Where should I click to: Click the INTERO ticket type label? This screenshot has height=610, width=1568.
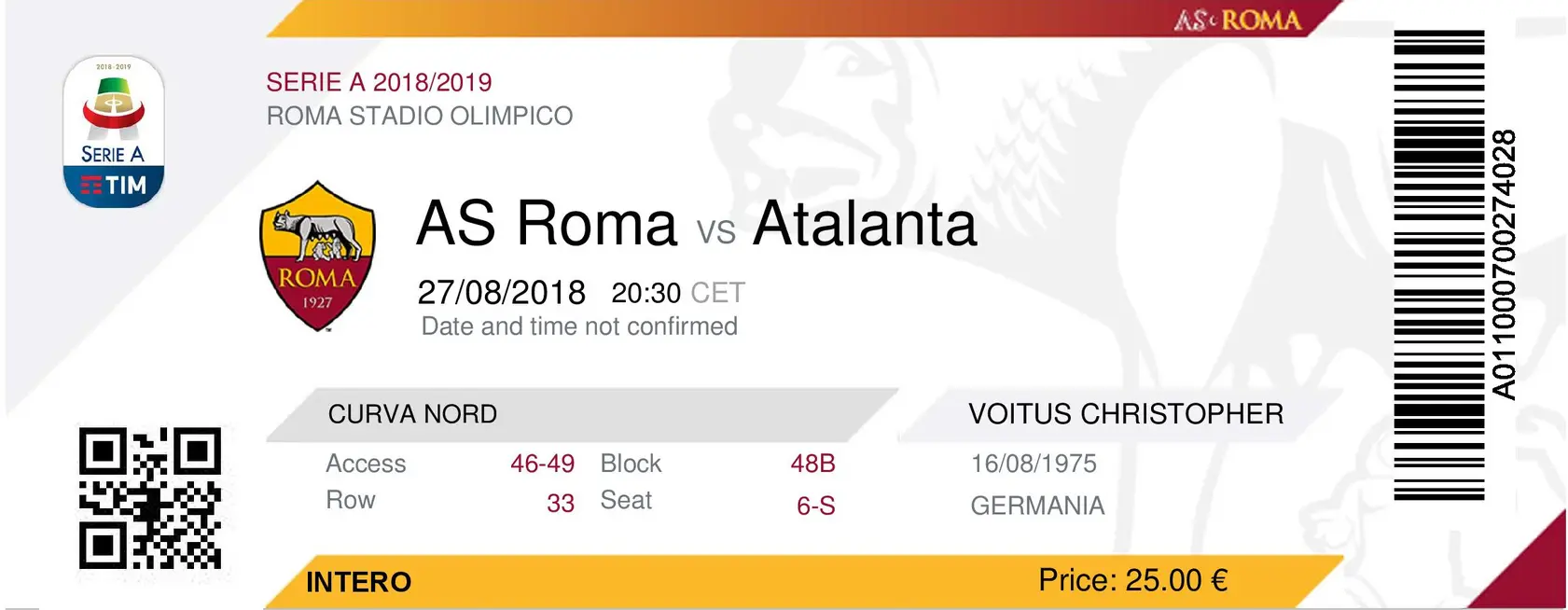click(358, 582)
